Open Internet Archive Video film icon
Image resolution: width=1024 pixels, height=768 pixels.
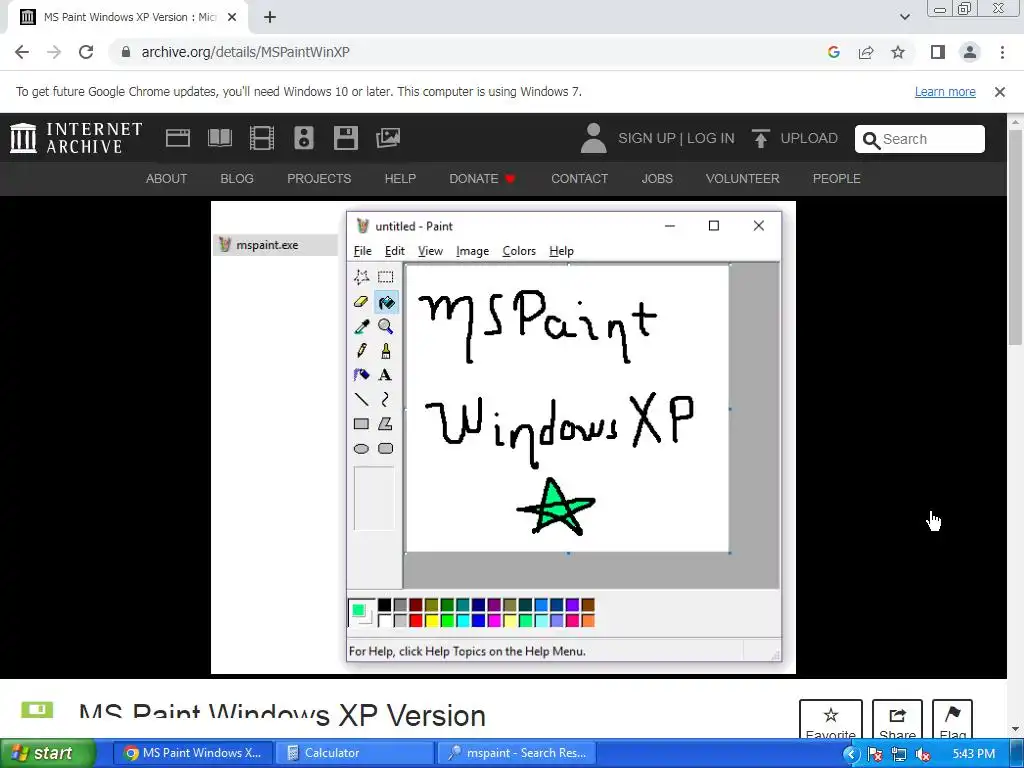(262, 138)
